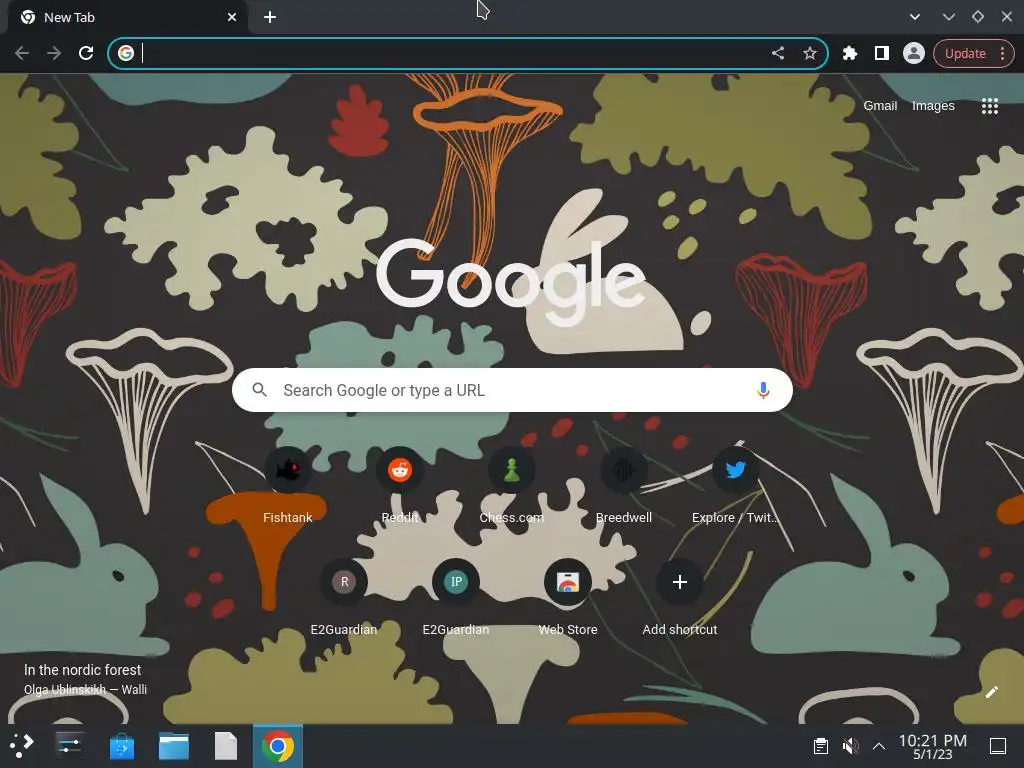Open the profile avatar menu
1024x768 pixels.
(914, 53)
